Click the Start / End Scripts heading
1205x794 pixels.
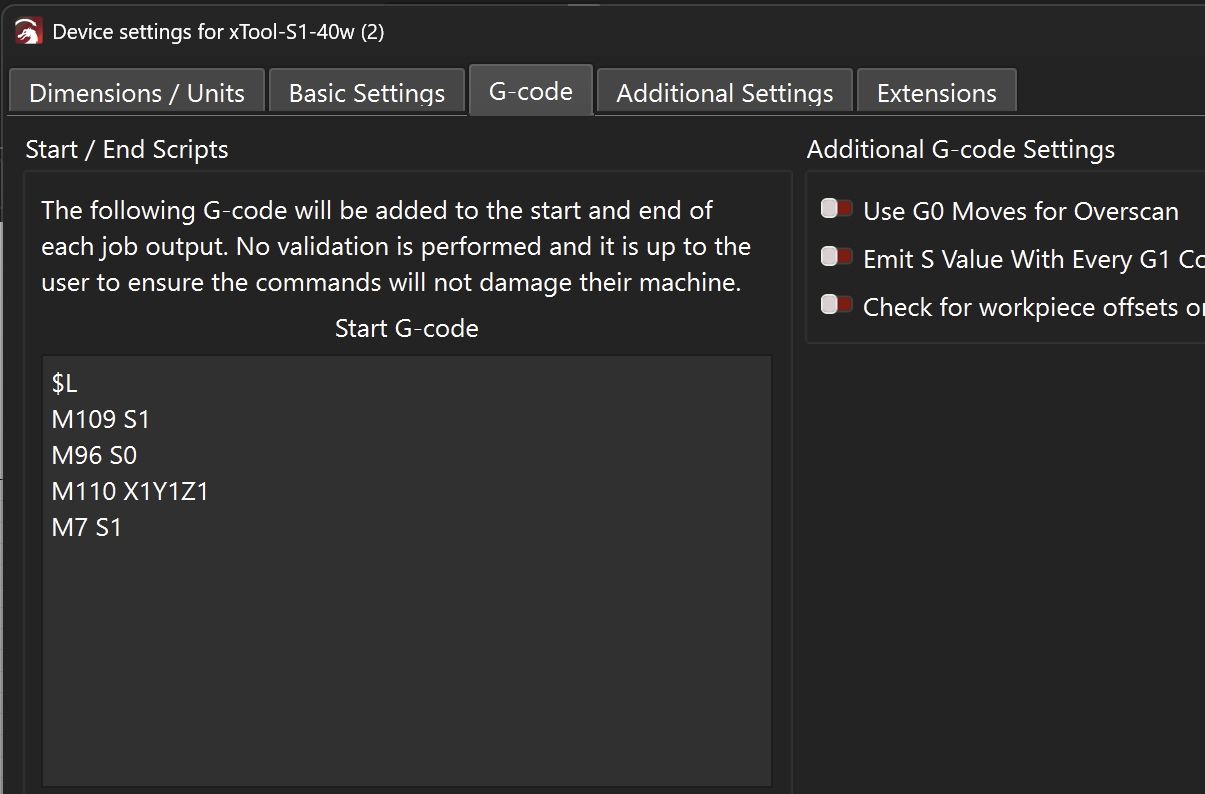click(x=127, y=150)
